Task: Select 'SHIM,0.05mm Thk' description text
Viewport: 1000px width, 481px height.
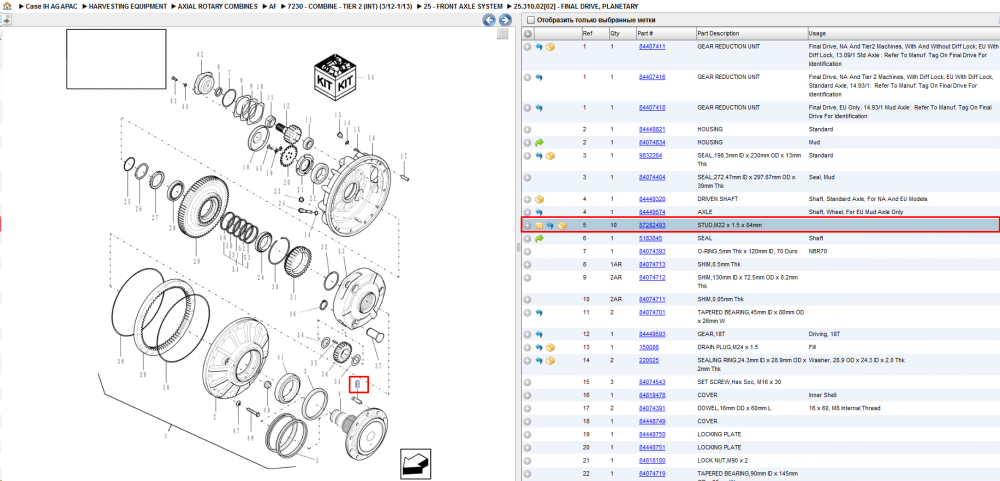Action: pyautogui.click(x=723, y=299)
